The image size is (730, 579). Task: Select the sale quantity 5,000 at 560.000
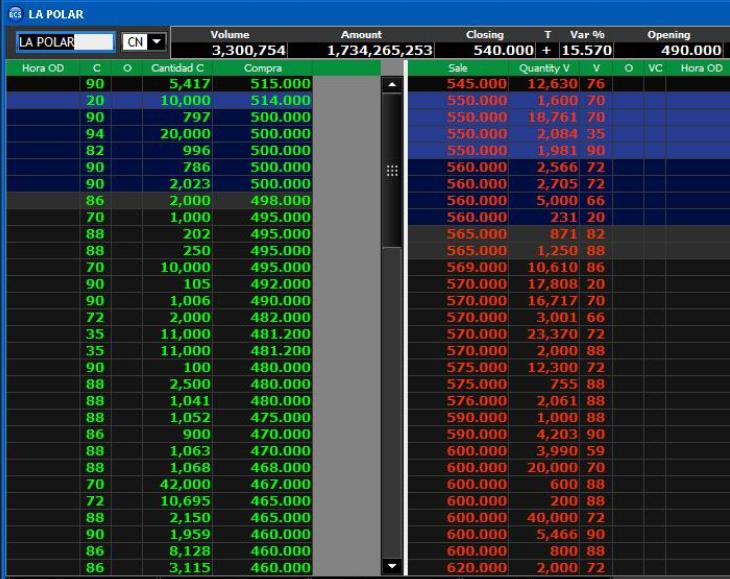coord(557,201)
